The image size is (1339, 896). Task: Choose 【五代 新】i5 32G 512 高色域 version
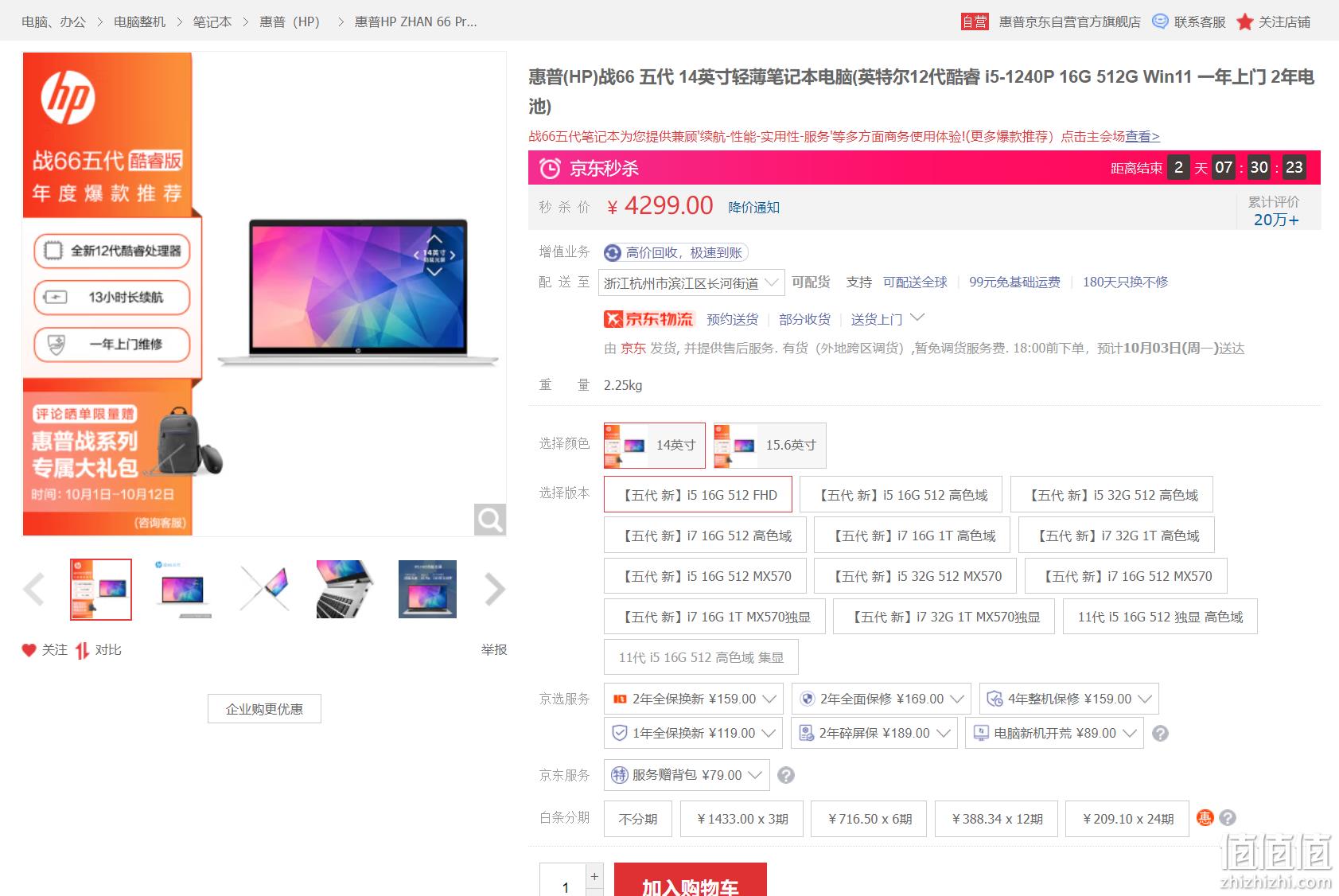coord(1111,495)
